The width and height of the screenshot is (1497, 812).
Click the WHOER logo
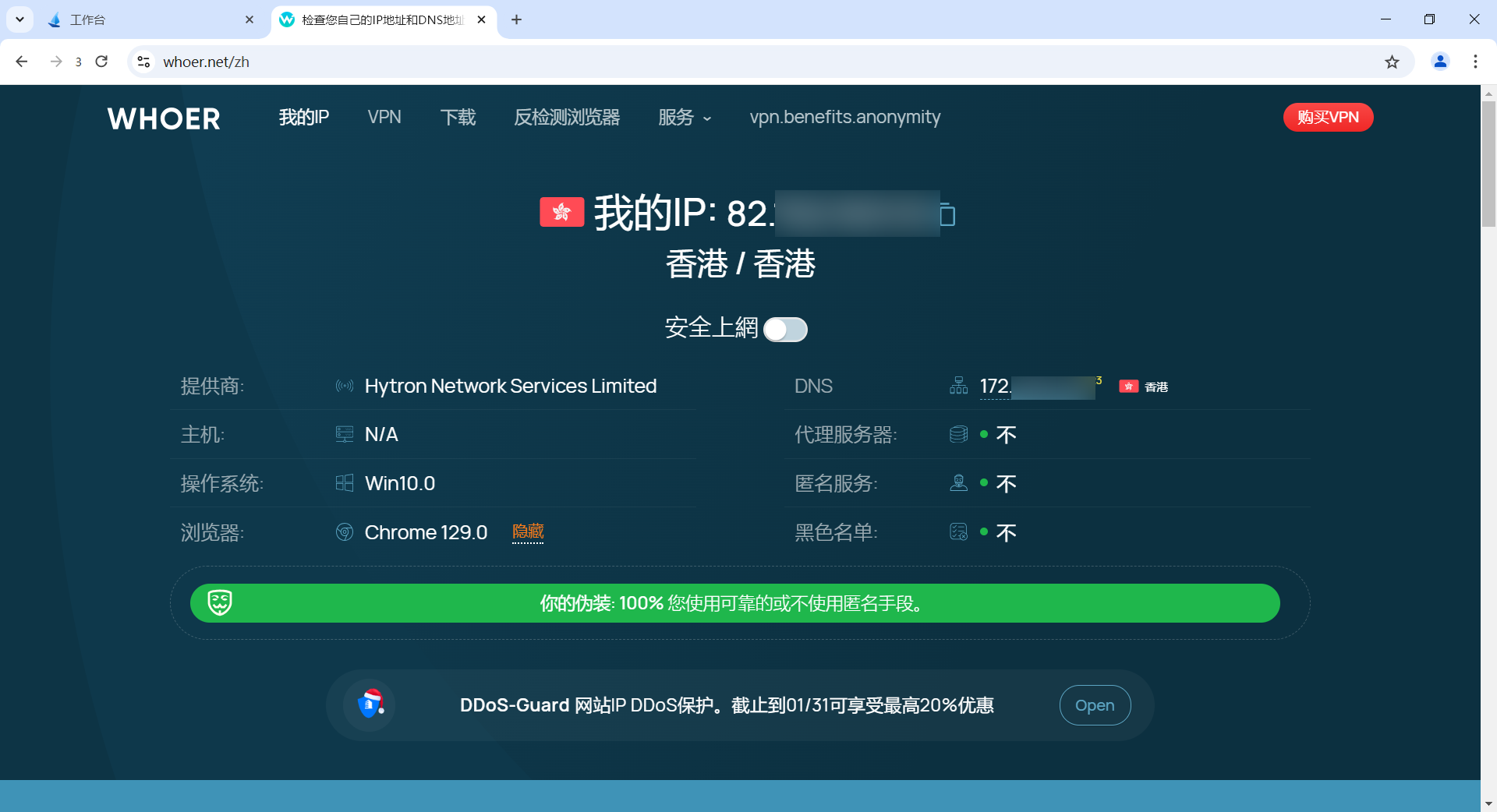164,118
